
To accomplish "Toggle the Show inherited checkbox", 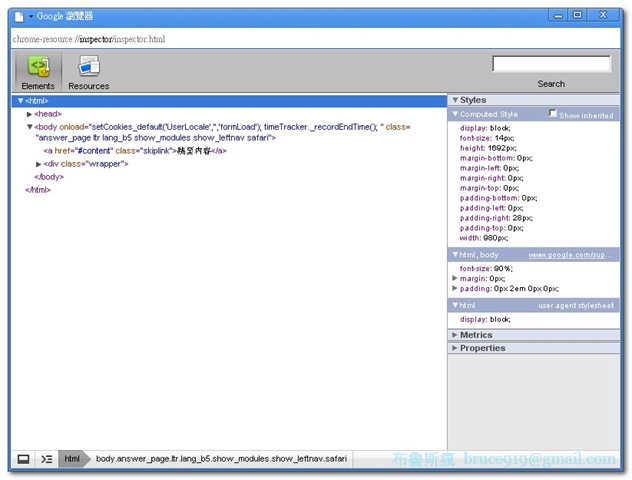I will tap(553, 114).
